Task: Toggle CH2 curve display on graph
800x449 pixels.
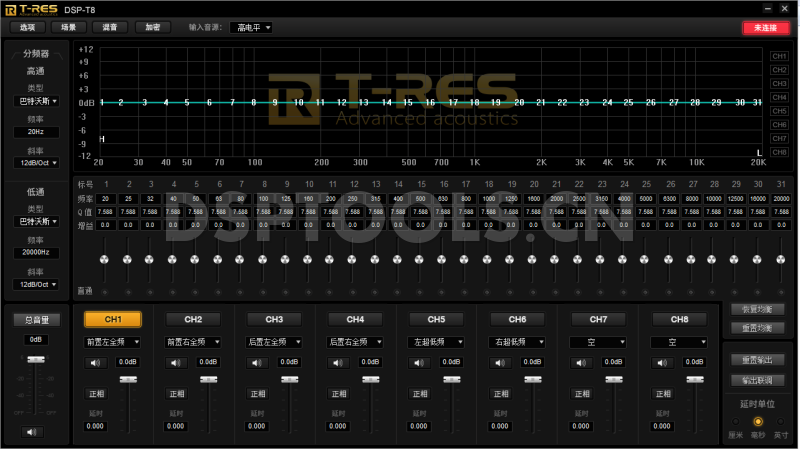Action: click(x=779, y=70)
